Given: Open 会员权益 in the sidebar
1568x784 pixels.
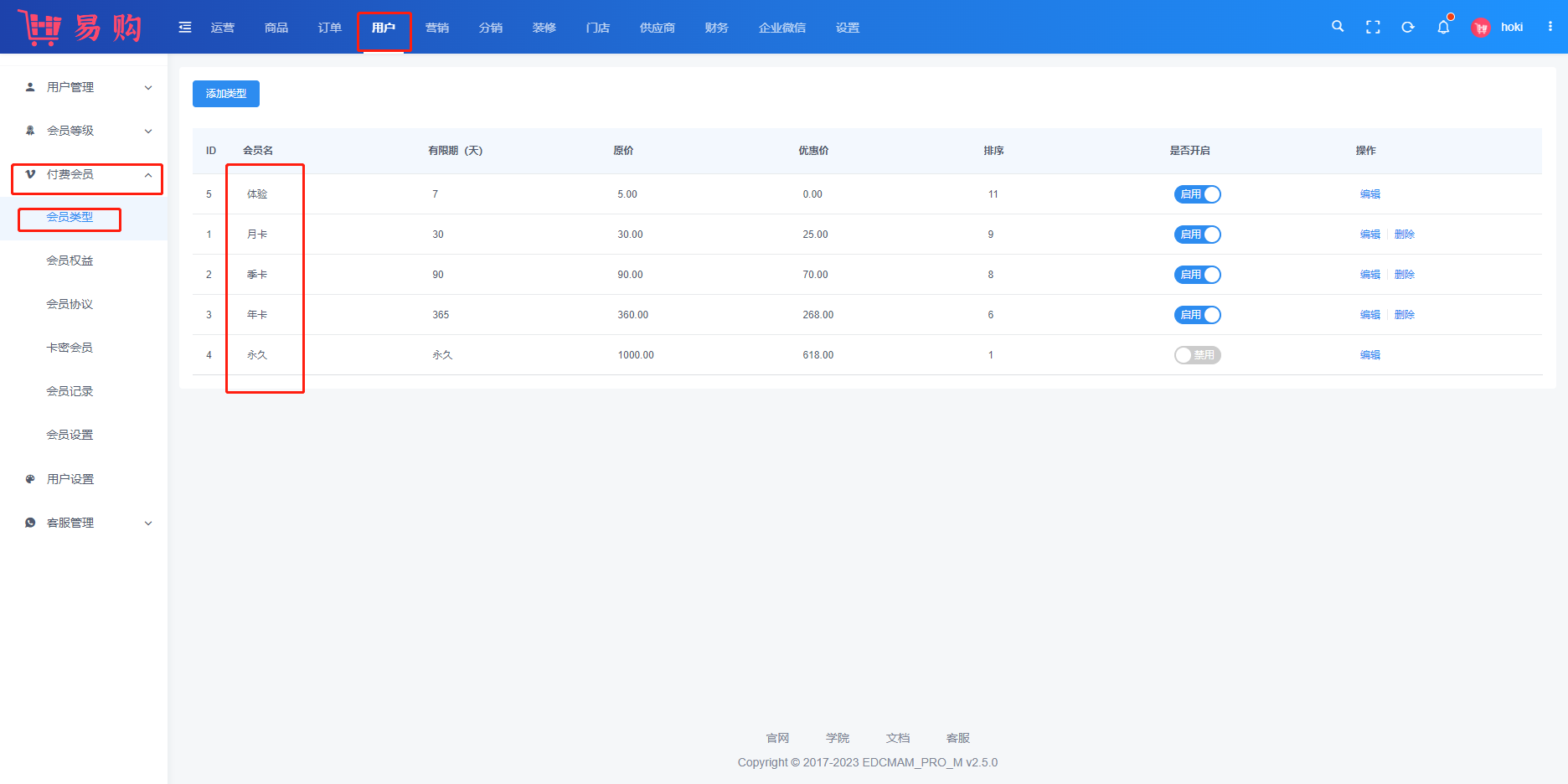Looking at the screenshot, I should [x=70, y=260].
